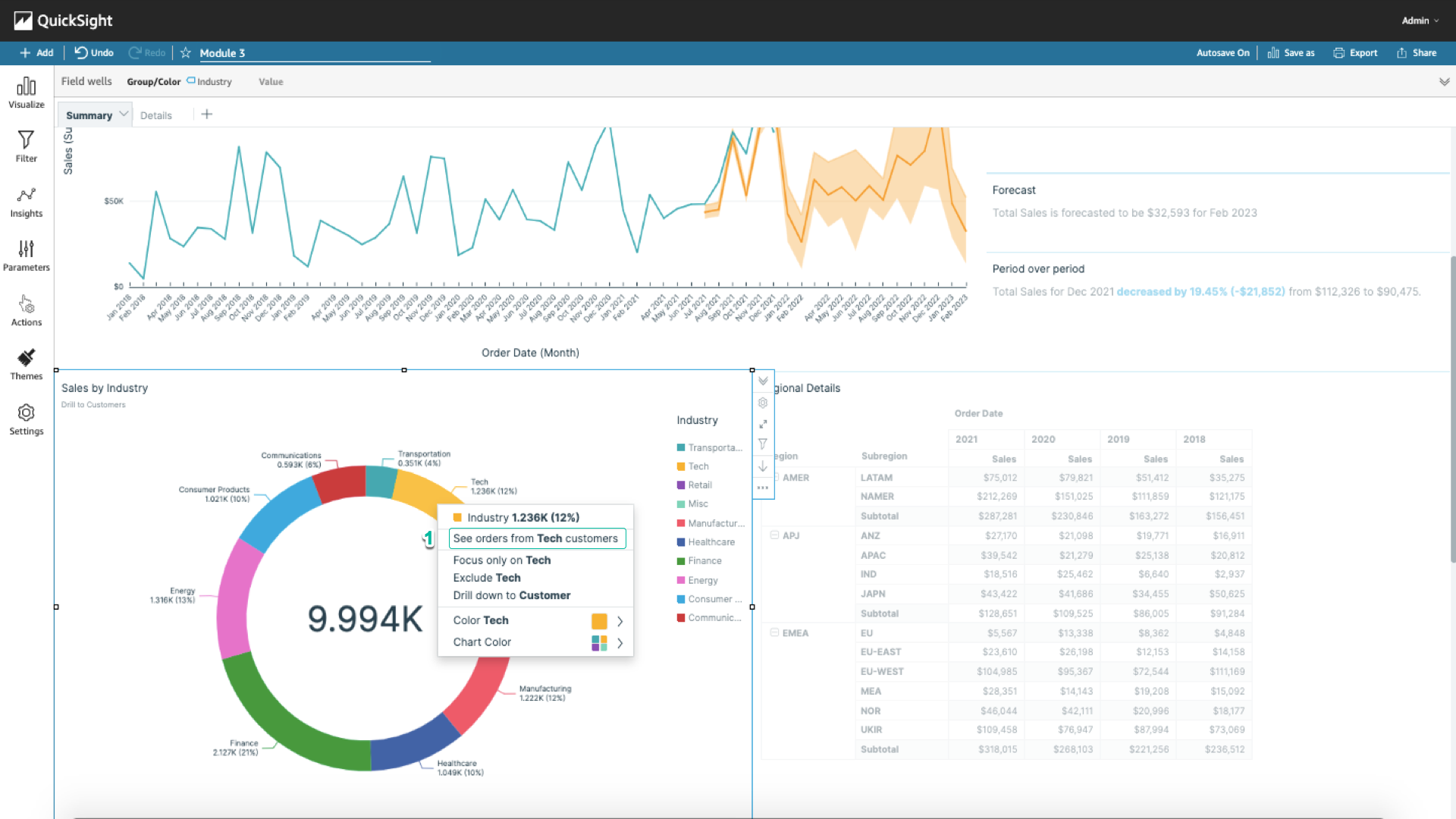
Task: Click Export in the toolbar
Action: tap(1355, 53)
